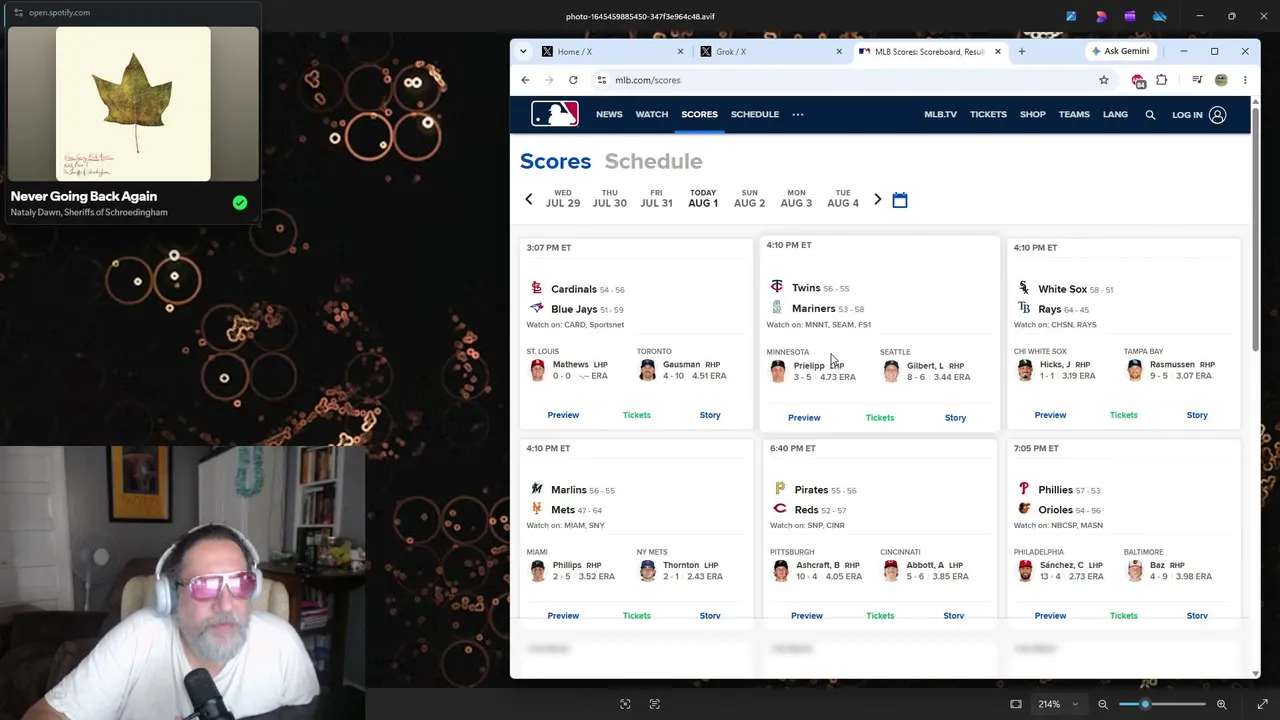Click the scan text icon in Photos bottom bar
This screenshot has width=1280, height=720.
point(655,704)
